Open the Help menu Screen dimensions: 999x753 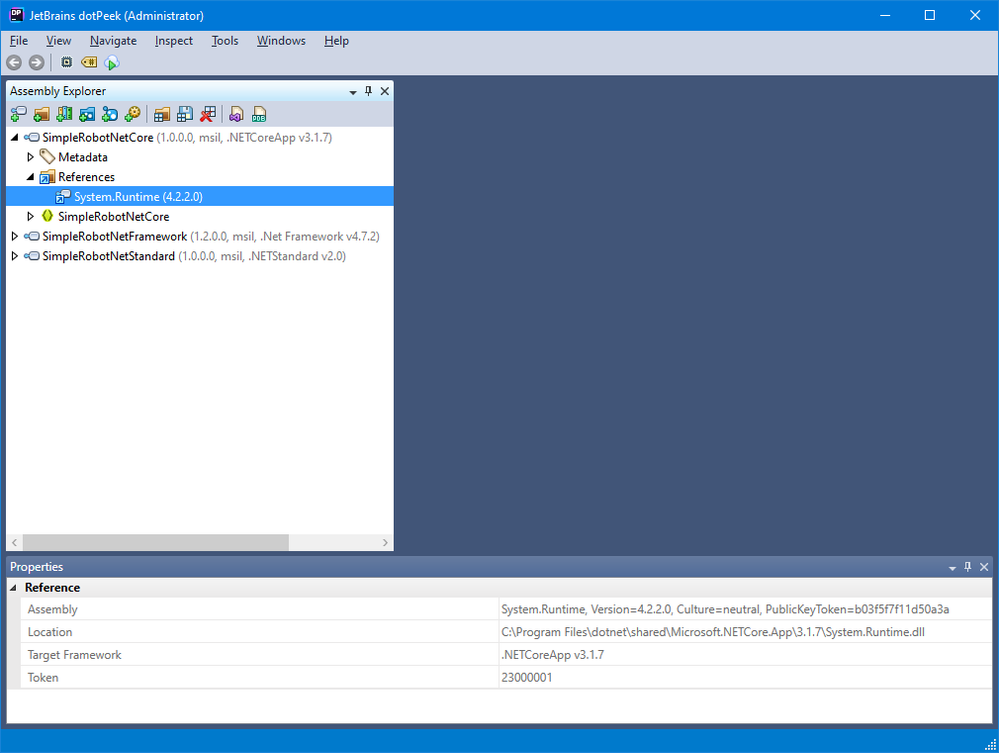pyautogui.click(x=336, y=41)
